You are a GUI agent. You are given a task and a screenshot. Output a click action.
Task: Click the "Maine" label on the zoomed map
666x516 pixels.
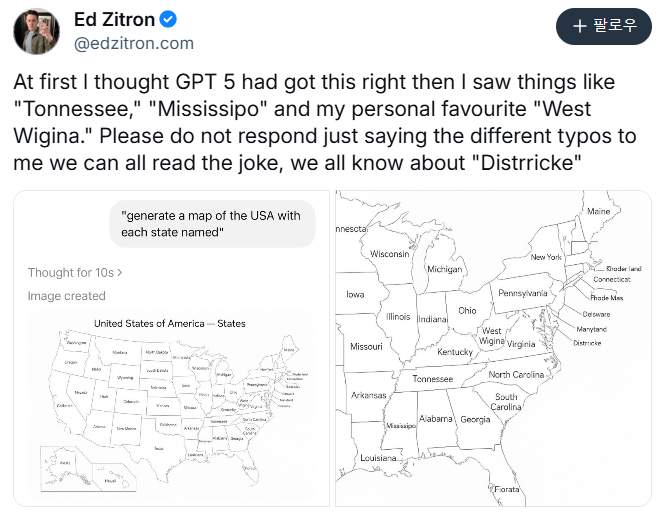[x=598, y=212]
